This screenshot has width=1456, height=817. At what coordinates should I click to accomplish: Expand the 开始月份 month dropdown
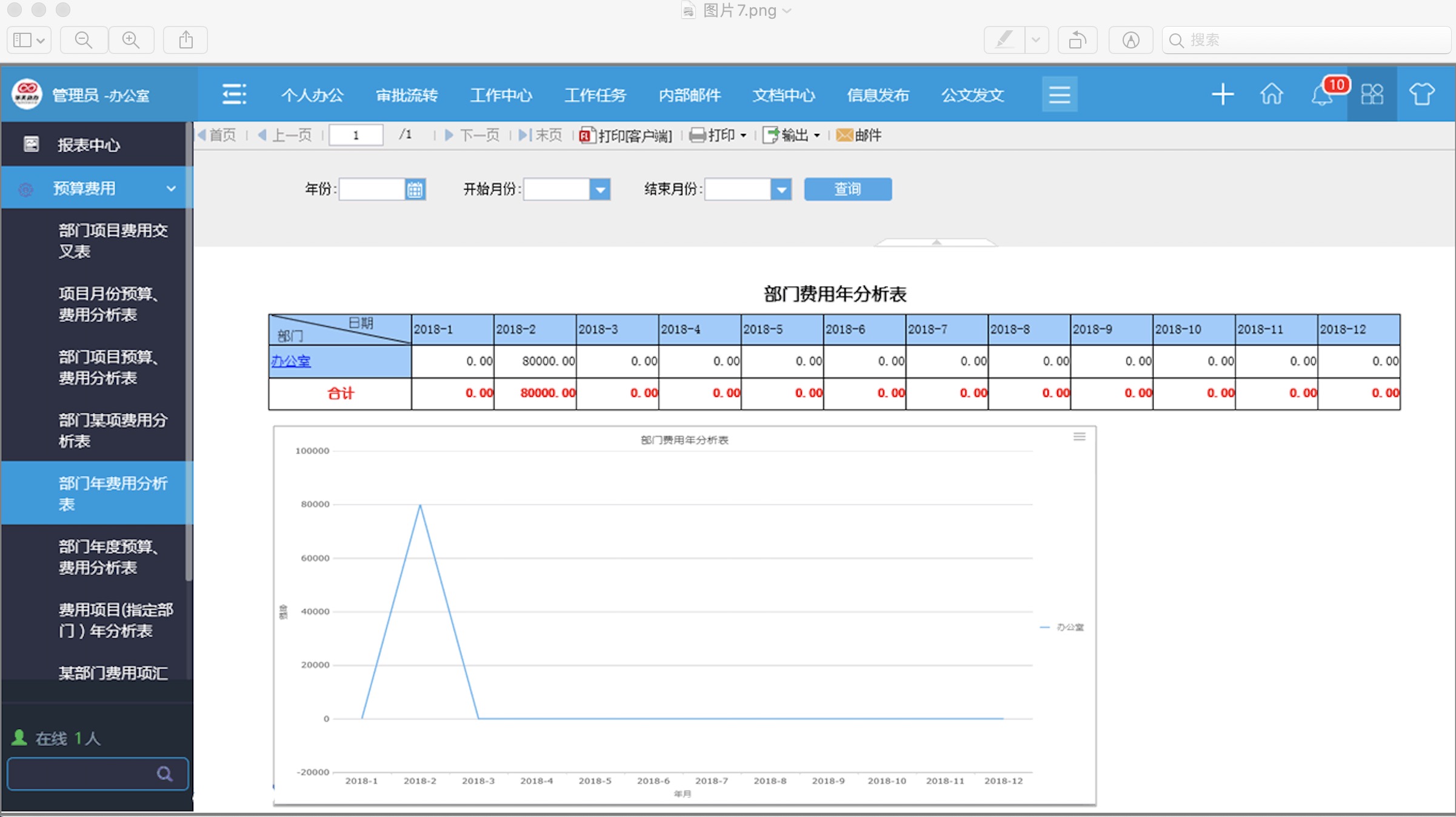coord(600,189)
